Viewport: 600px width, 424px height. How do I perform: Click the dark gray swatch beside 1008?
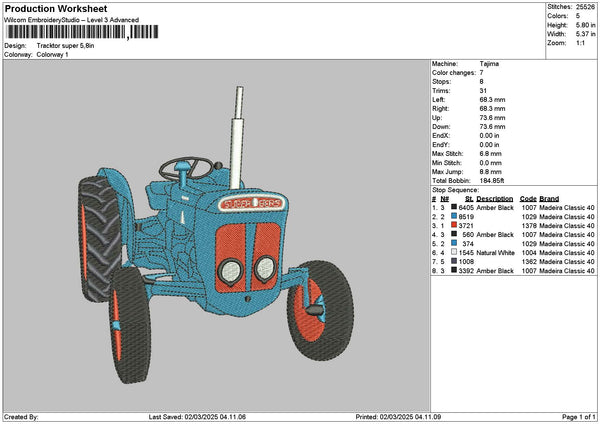454,261
